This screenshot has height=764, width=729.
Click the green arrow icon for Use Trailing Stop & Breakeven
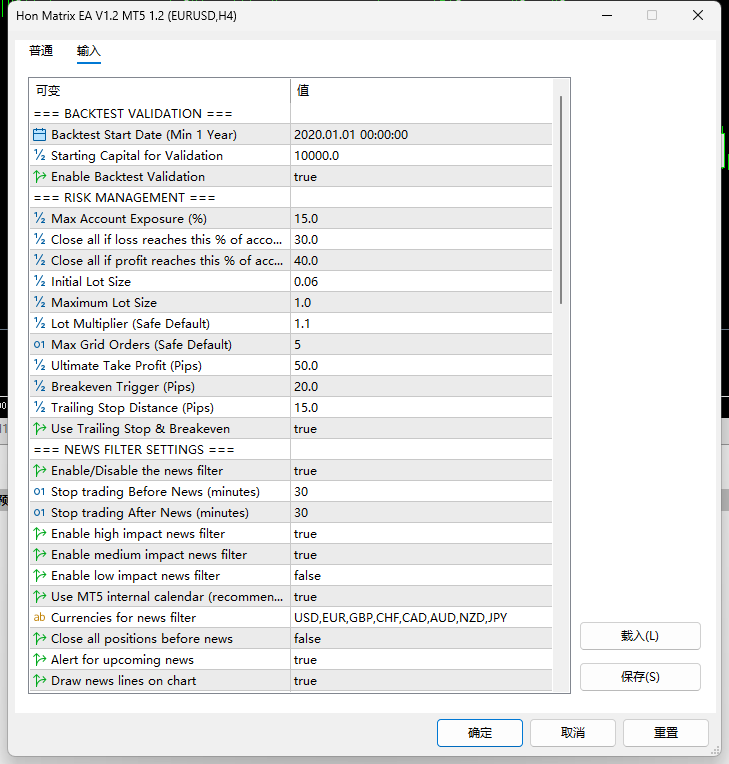coord(39,428)
